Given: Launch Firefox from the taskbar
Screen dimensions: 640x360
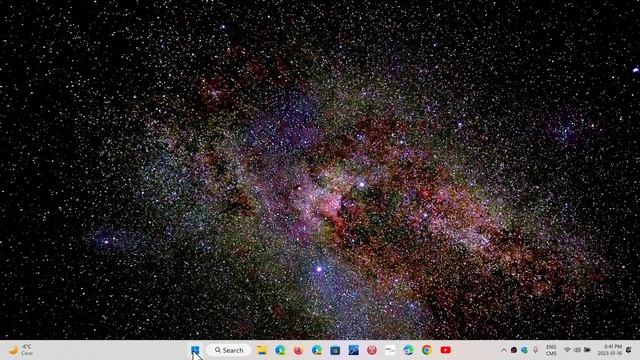Looking at the screenshot, I should [298, 350].
